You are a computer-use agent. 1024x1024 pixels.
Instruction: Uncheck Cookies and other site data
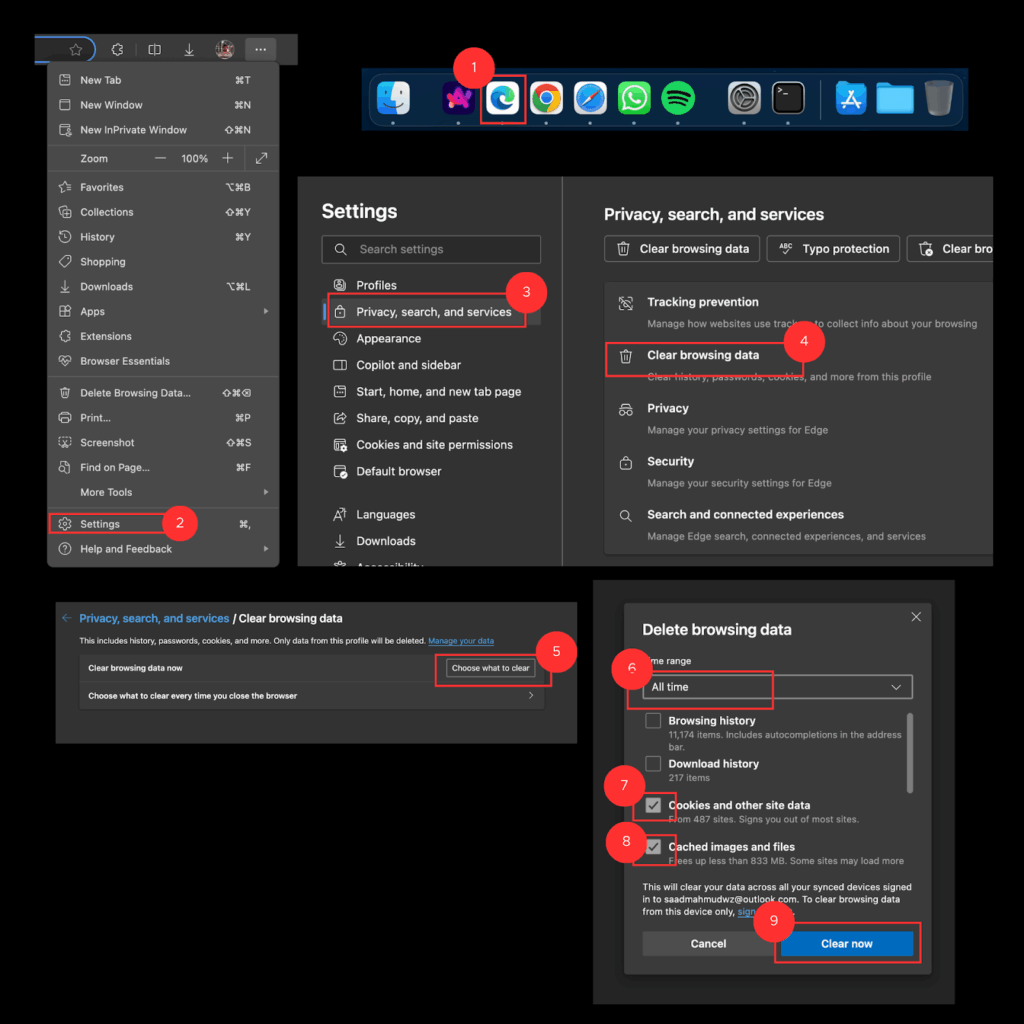coord(652,805)
